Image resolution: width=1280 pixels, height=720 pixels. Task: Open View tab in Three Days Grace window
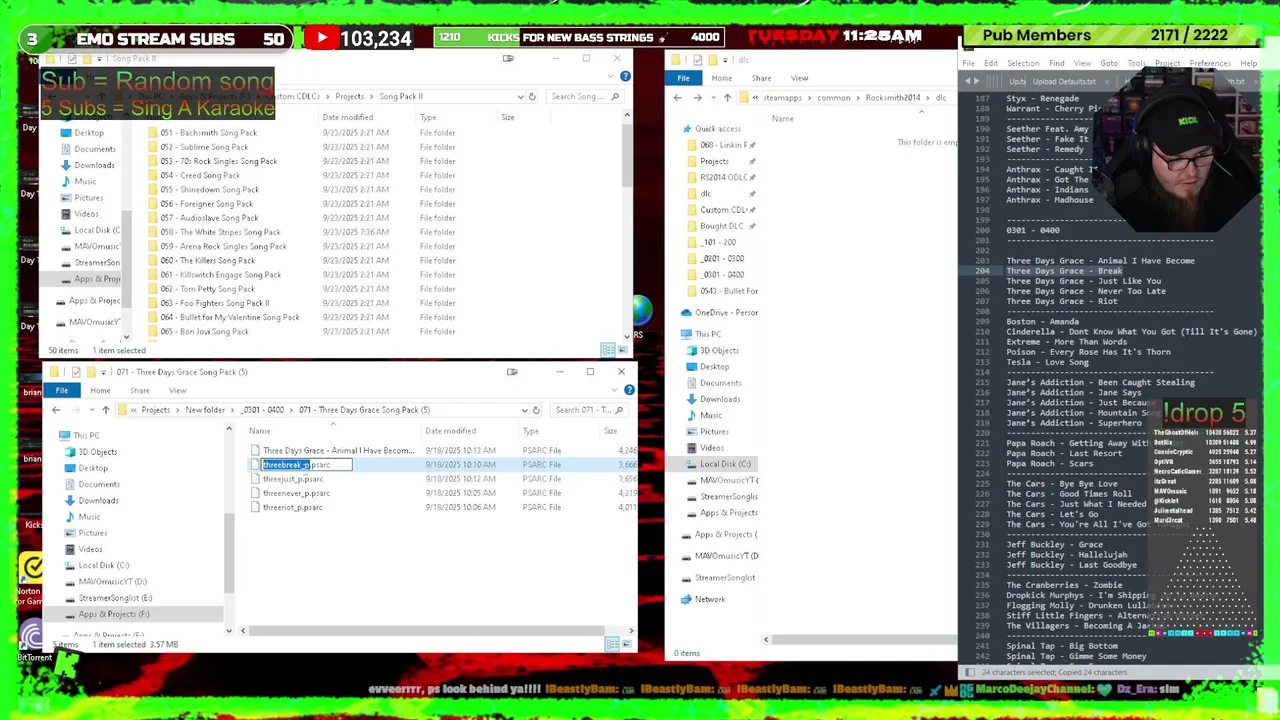tap(177, 390)
